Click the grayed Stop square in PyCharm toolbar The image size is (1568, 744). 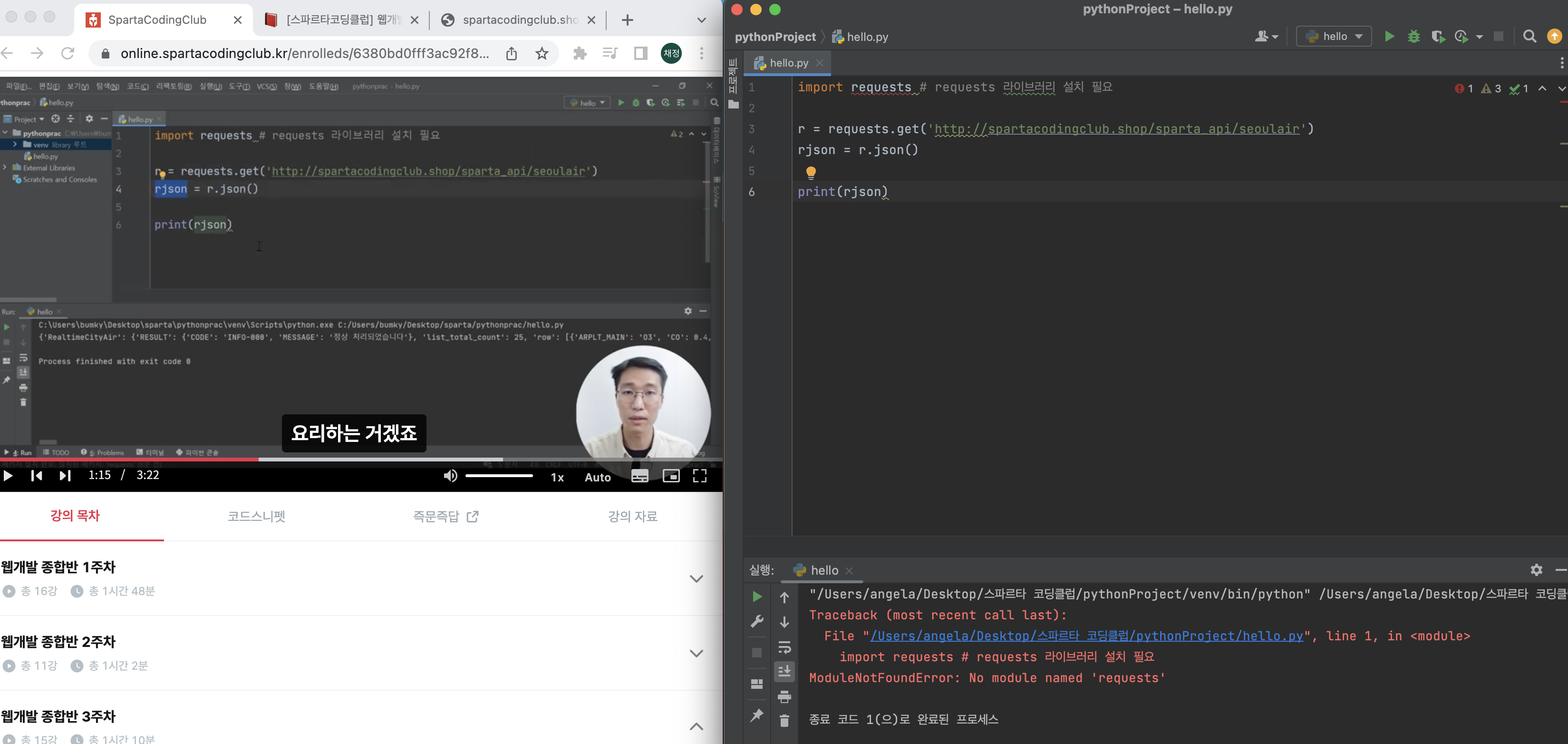[1499, 37]
